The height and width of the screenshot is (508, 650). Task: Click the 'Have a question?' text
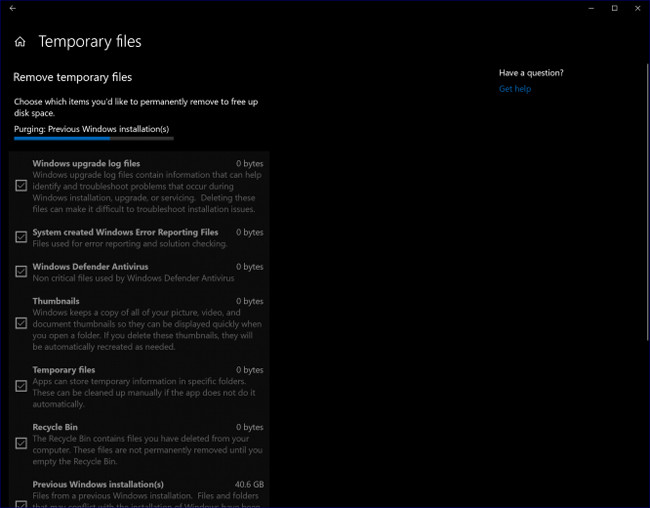coord(531,73)
